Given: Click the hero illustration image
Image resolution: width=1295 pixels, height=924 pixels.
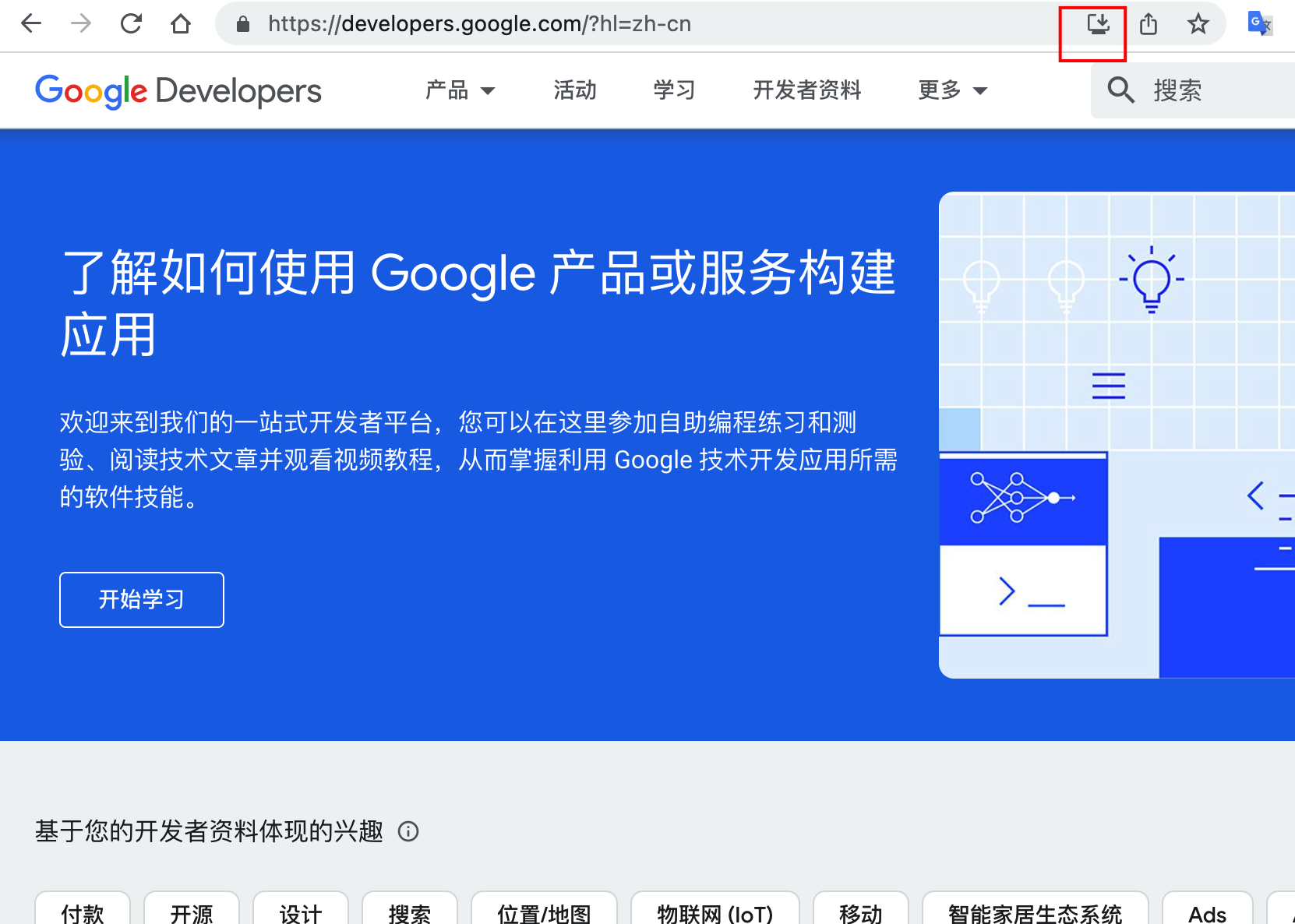Looking at the screenshot, I should pyautogui.click(x=1117, y=435).
